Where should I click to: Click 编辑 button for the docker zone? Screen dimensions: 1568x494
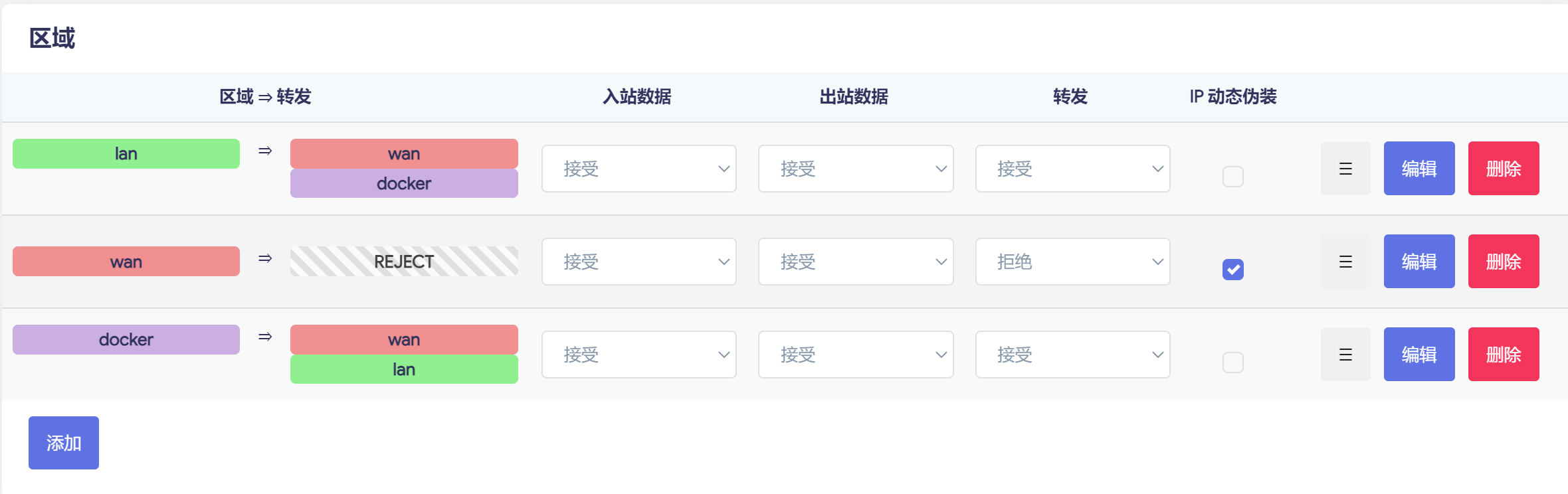point(1419,355)
